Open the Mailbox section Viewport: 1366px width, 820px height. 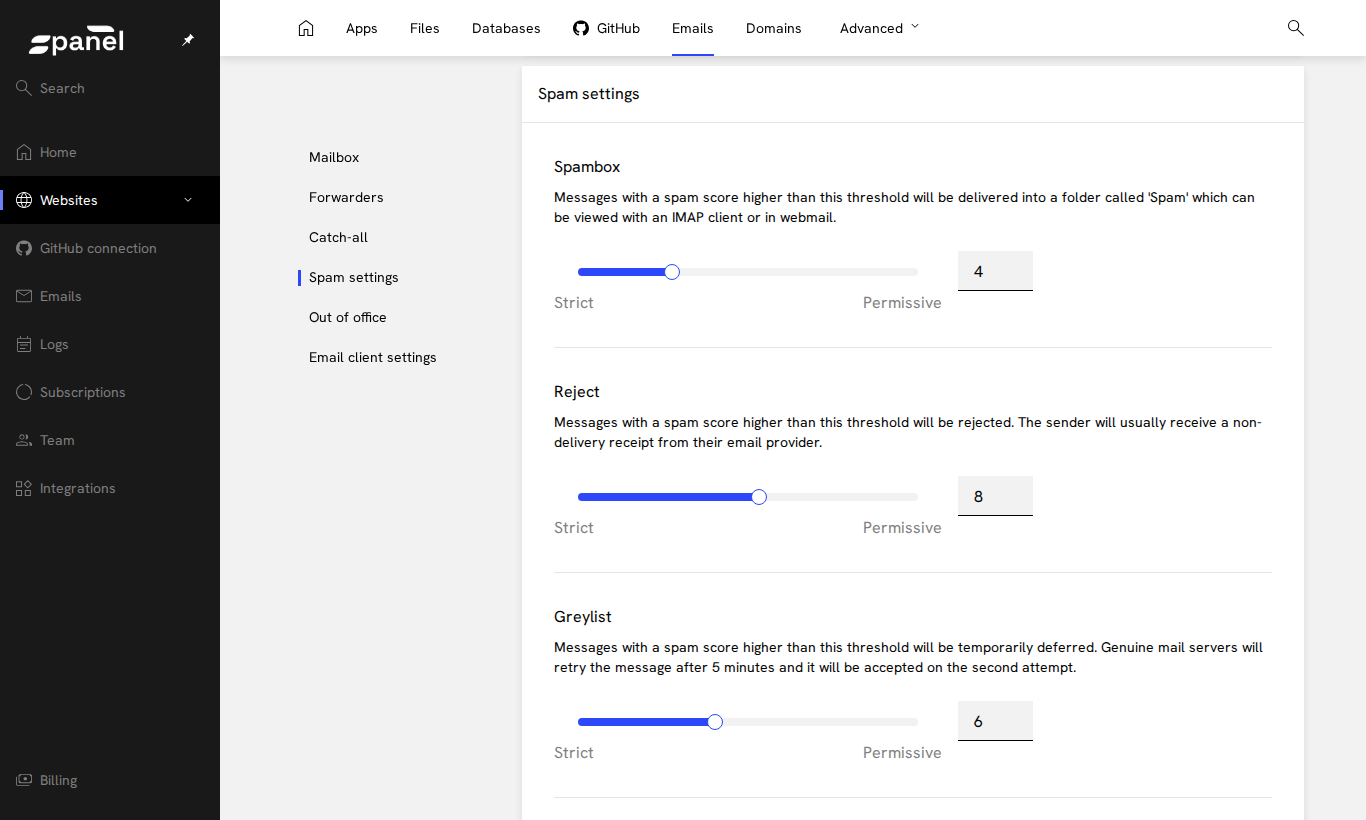(334, 157)
